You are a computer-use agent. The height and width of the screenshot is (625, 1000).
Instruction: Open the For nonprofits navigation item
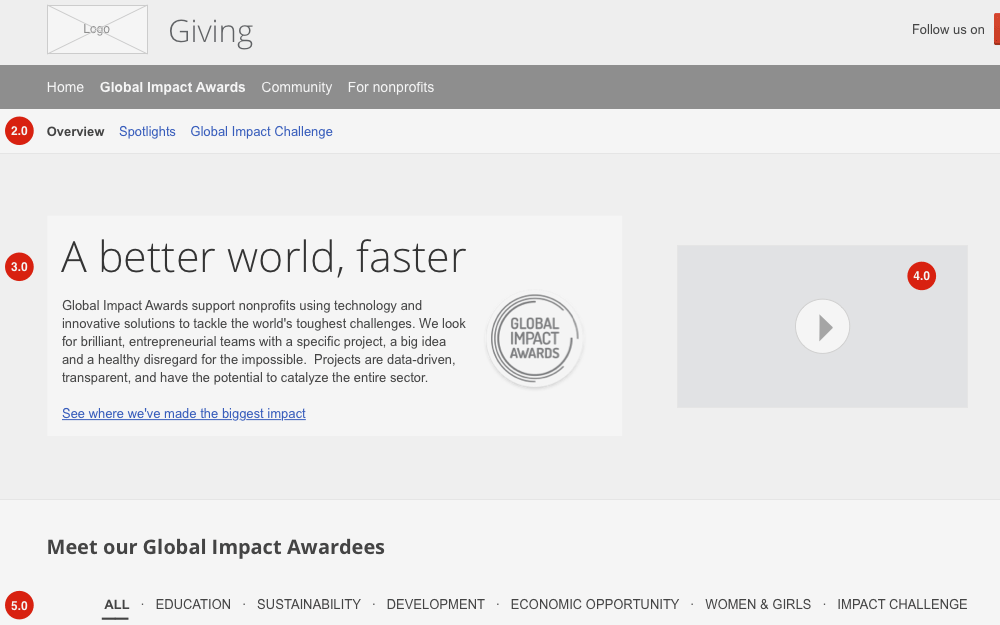[x=390, y=87]
